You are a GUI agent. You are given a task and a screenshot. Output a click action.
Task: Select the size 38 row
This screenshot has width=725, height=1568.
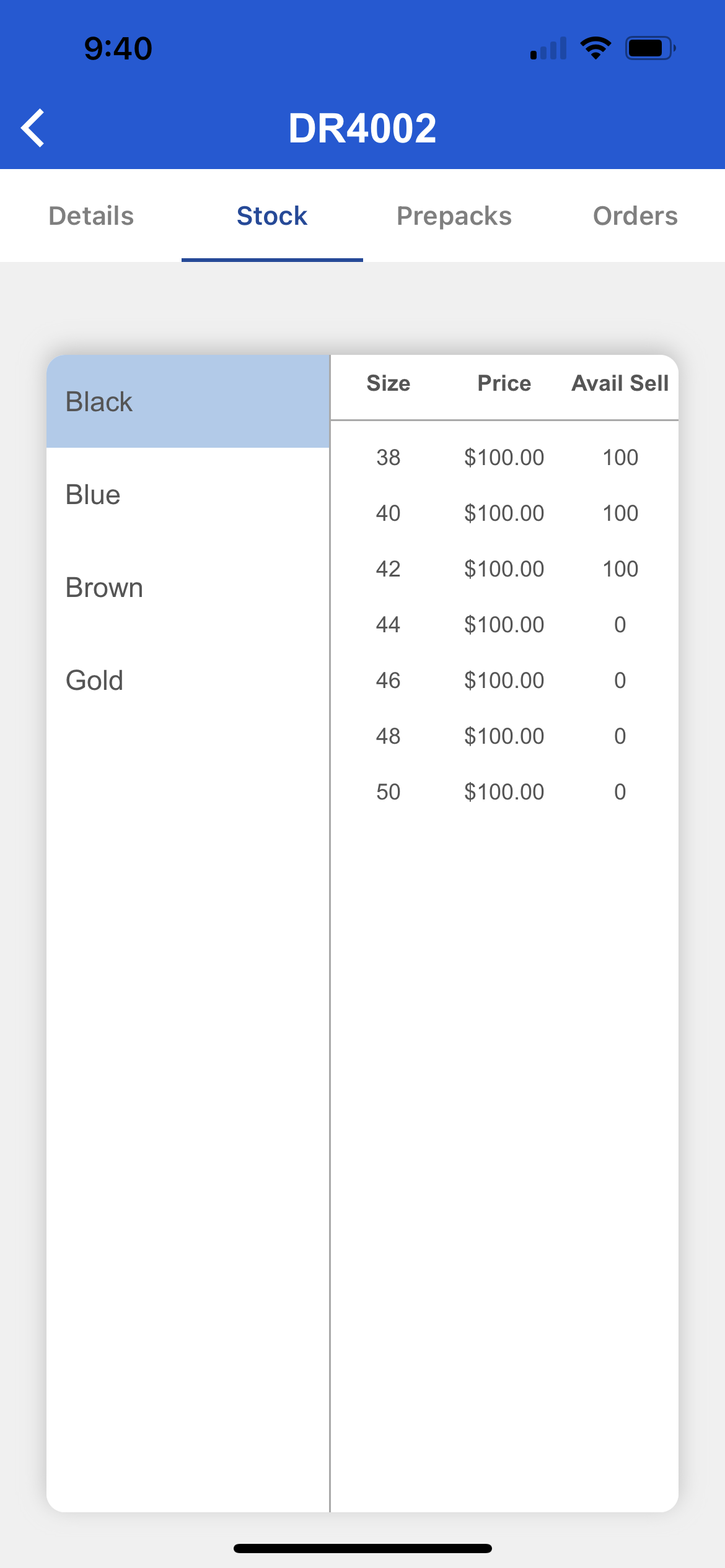[x=389, y=458]
